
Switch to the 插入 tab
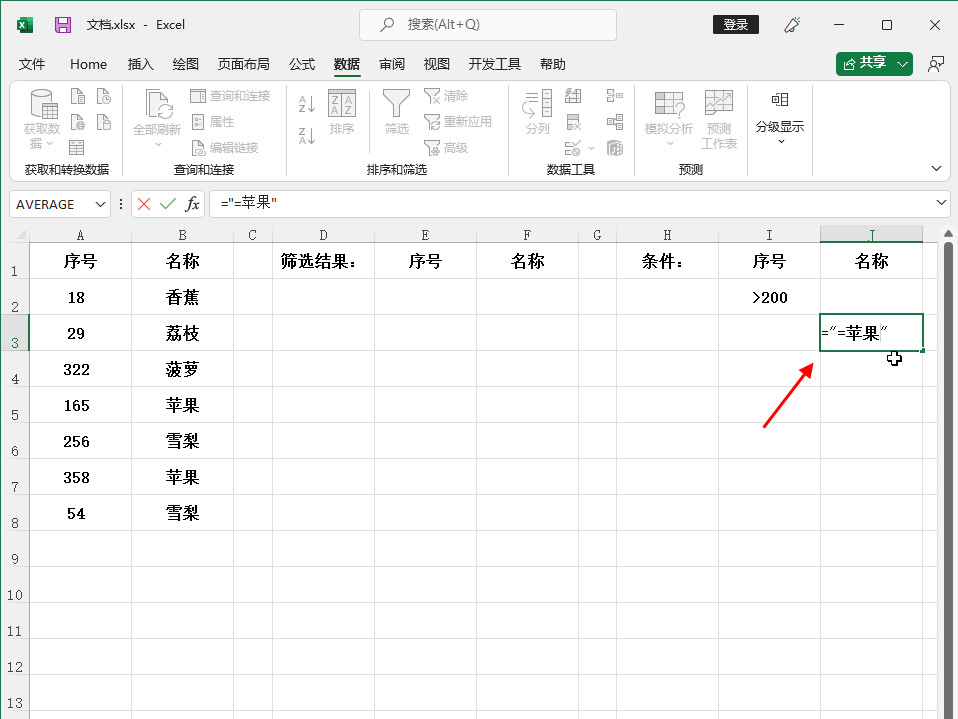click(141, 64)
